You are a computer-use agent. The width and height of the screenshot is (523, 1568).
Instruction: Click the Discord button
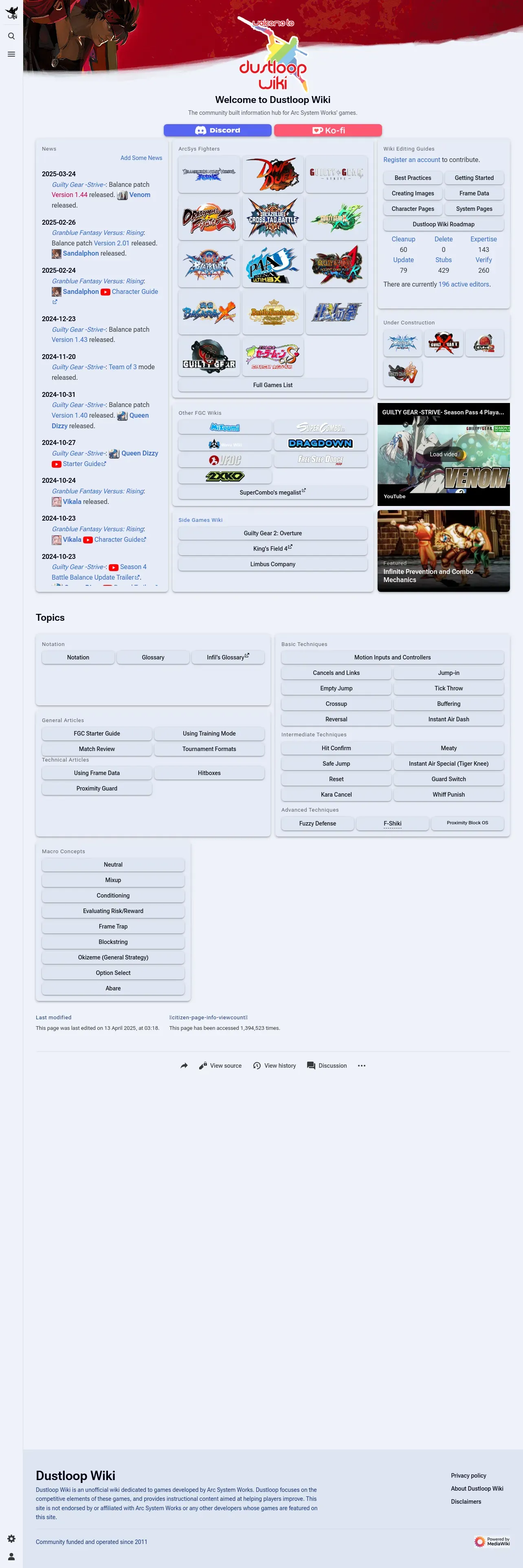218,130
